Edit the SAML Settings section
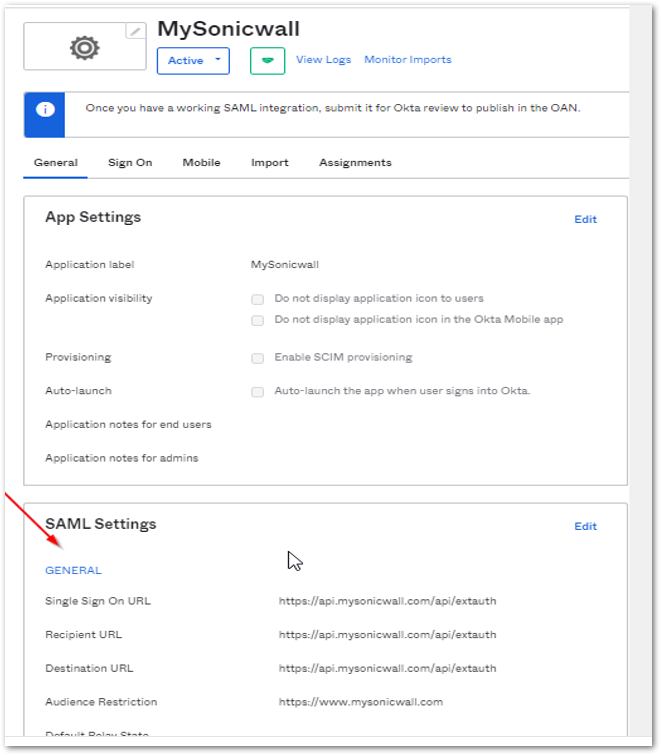This screenshot has width=661, height=755. (585, 527)
